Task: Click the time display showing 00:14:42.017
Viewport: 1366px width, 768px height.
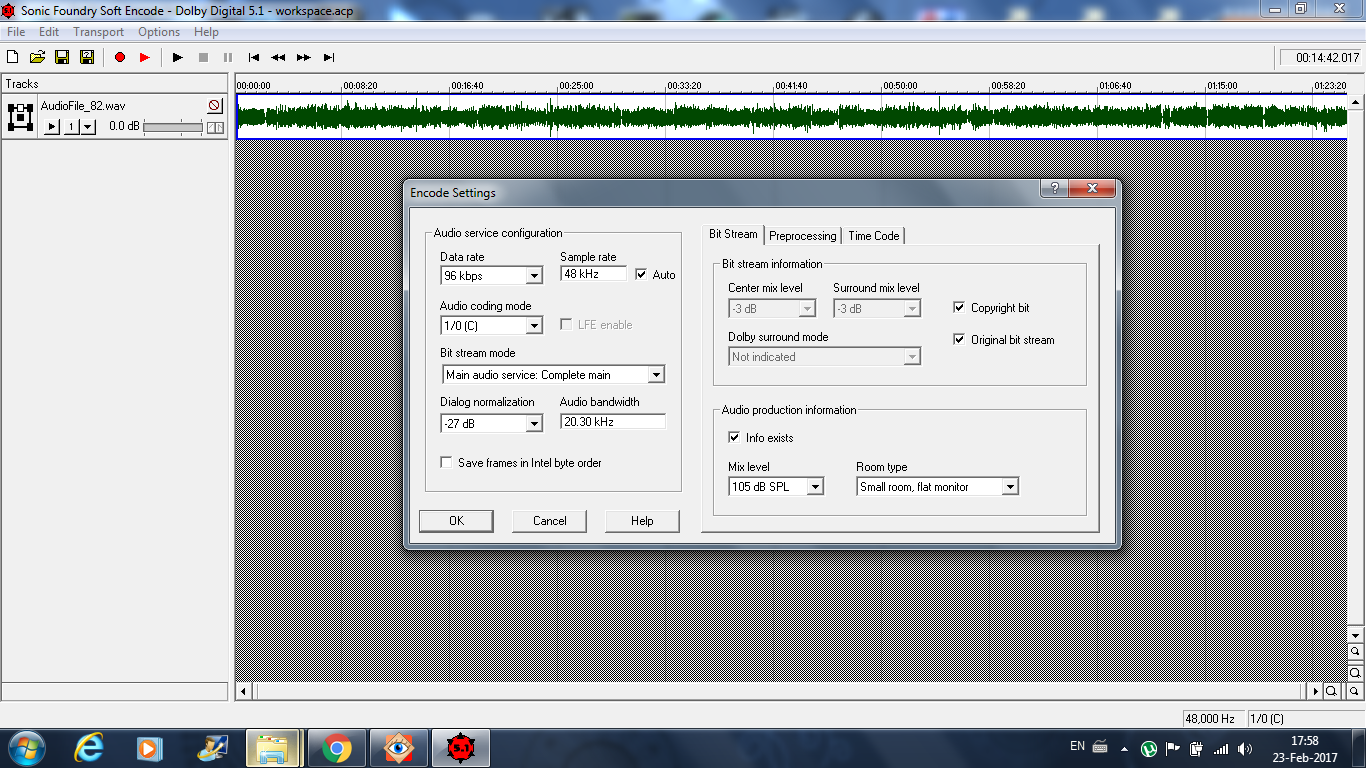Action: click(x=1320, y=58)
